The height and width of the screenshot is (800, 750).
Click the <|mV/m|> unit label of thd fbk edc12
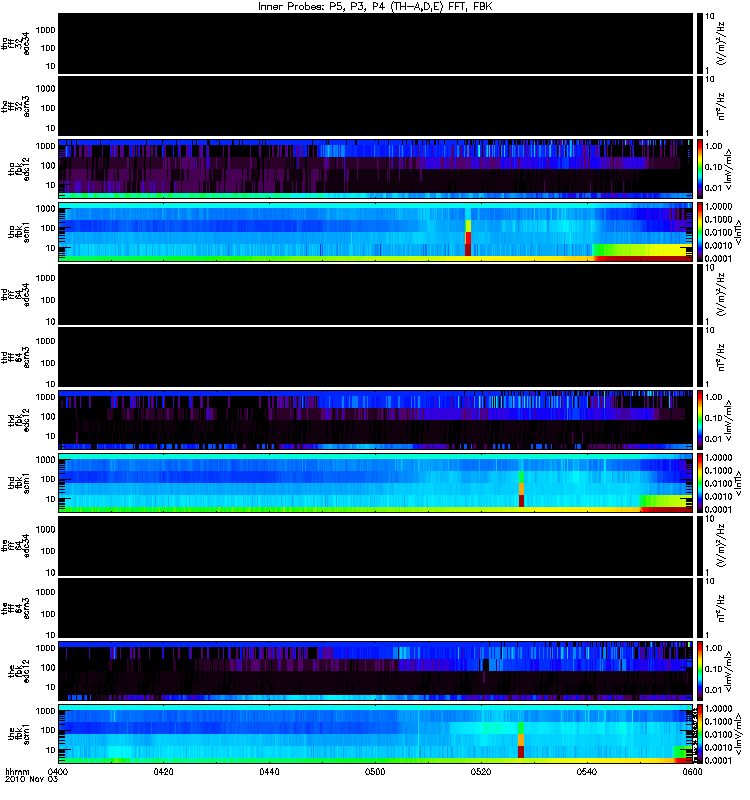pyautogui.click(x=728, y=421)
